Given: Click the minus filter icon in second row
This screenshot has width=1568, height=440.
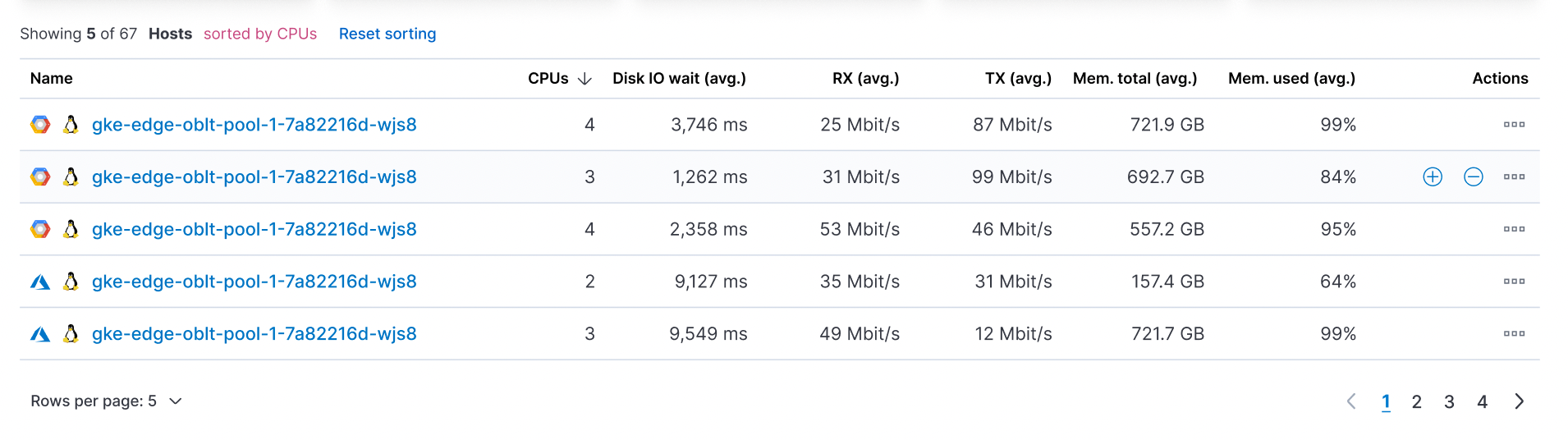Looking at the screenshot, I should pos(1474,176).
